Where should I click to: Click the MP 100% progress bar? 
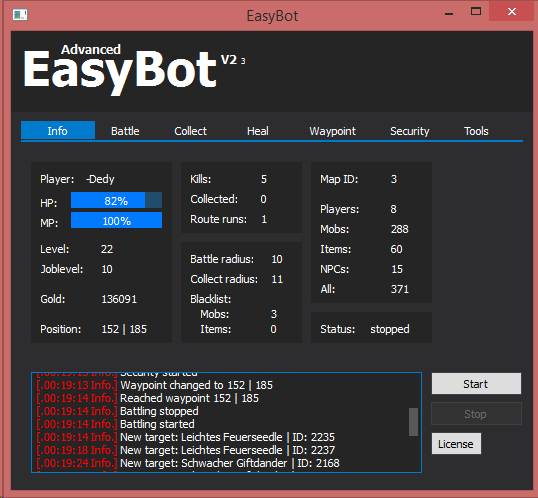(x=116, y=220)
